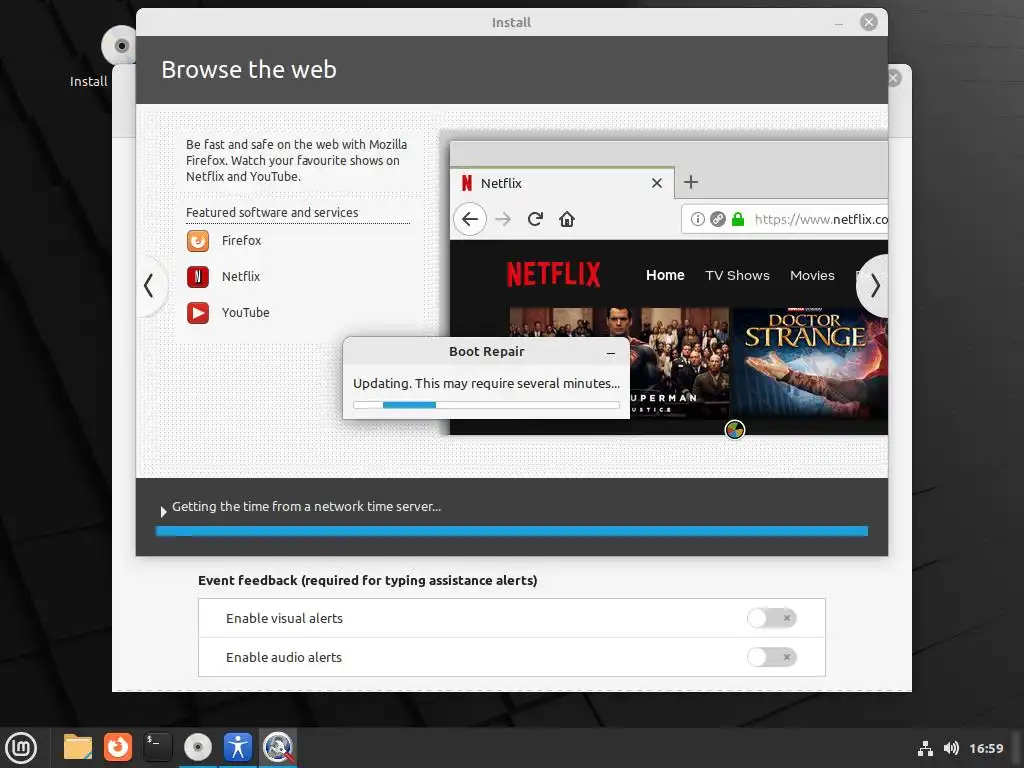
Task: Click the browser reload icon in slideshow
Action: click(536, 219)
